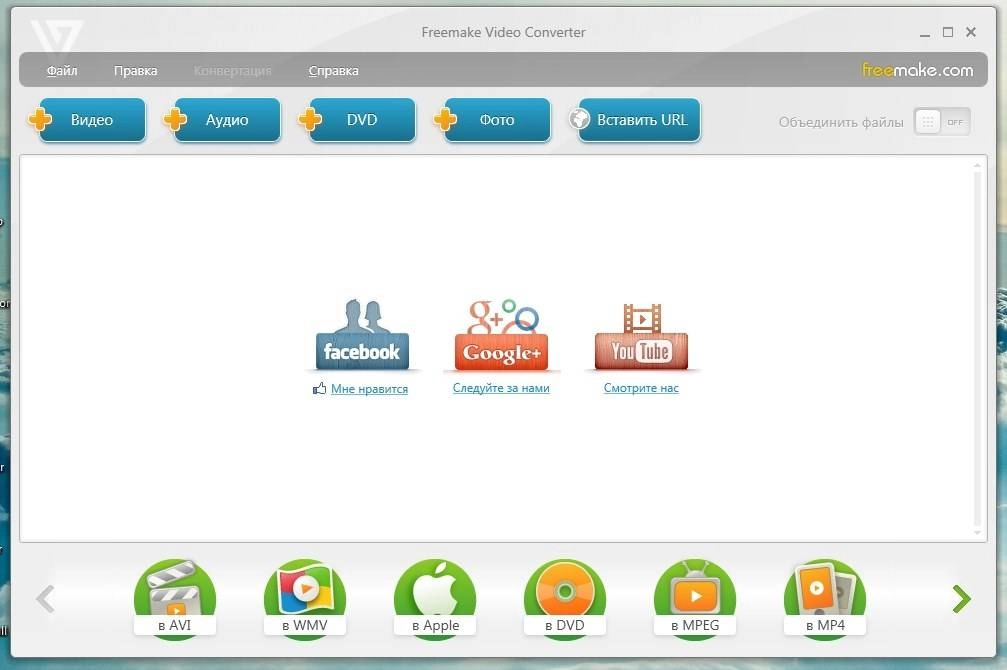This screenshot has height=670, width=1007.
Task: Open the Конвертация menu
Action: coord(232,71)
